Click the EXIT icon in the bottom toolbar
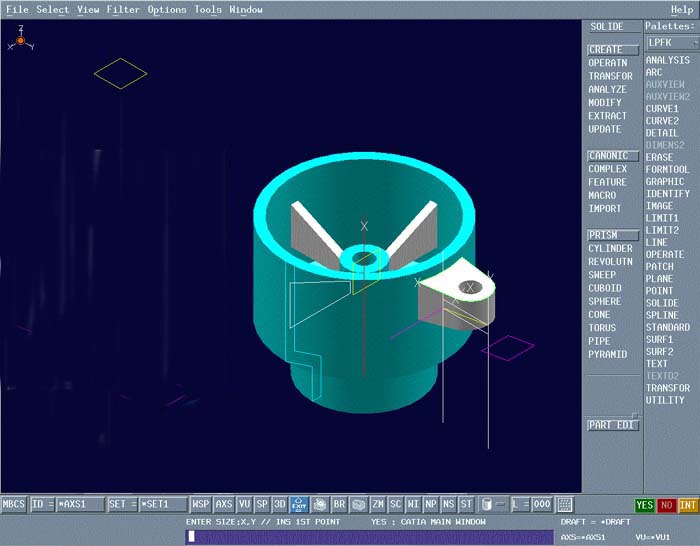 click(x=299, y=505)
